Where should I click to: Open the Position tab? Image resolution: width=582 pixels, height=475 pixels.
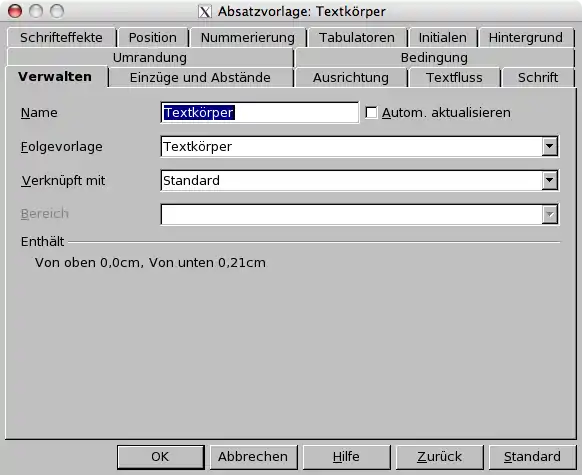(x=153, y=37)
